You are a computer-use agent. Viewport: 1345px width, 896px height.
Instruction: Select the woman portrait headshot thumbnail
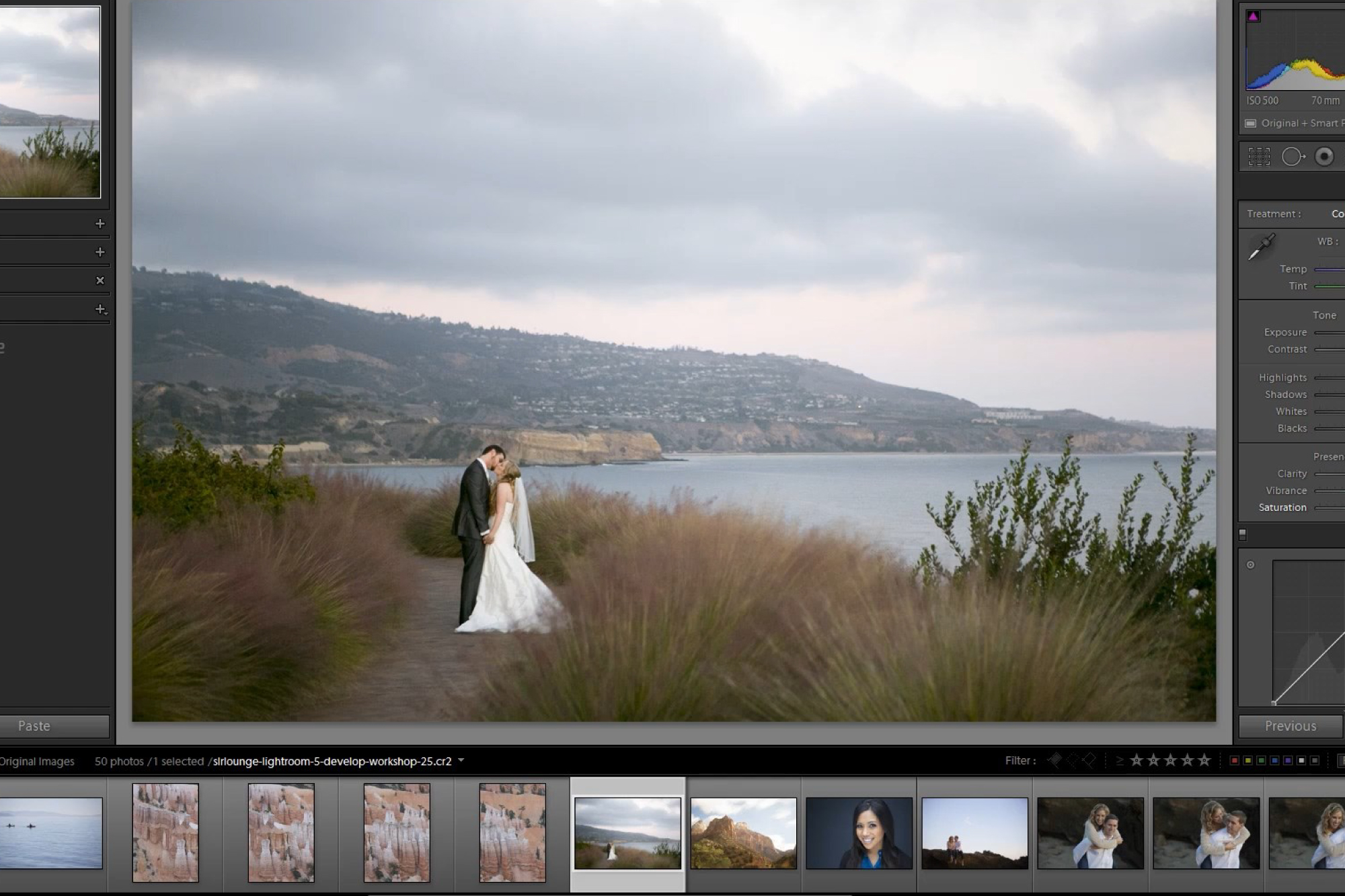(x=859, y=833)
